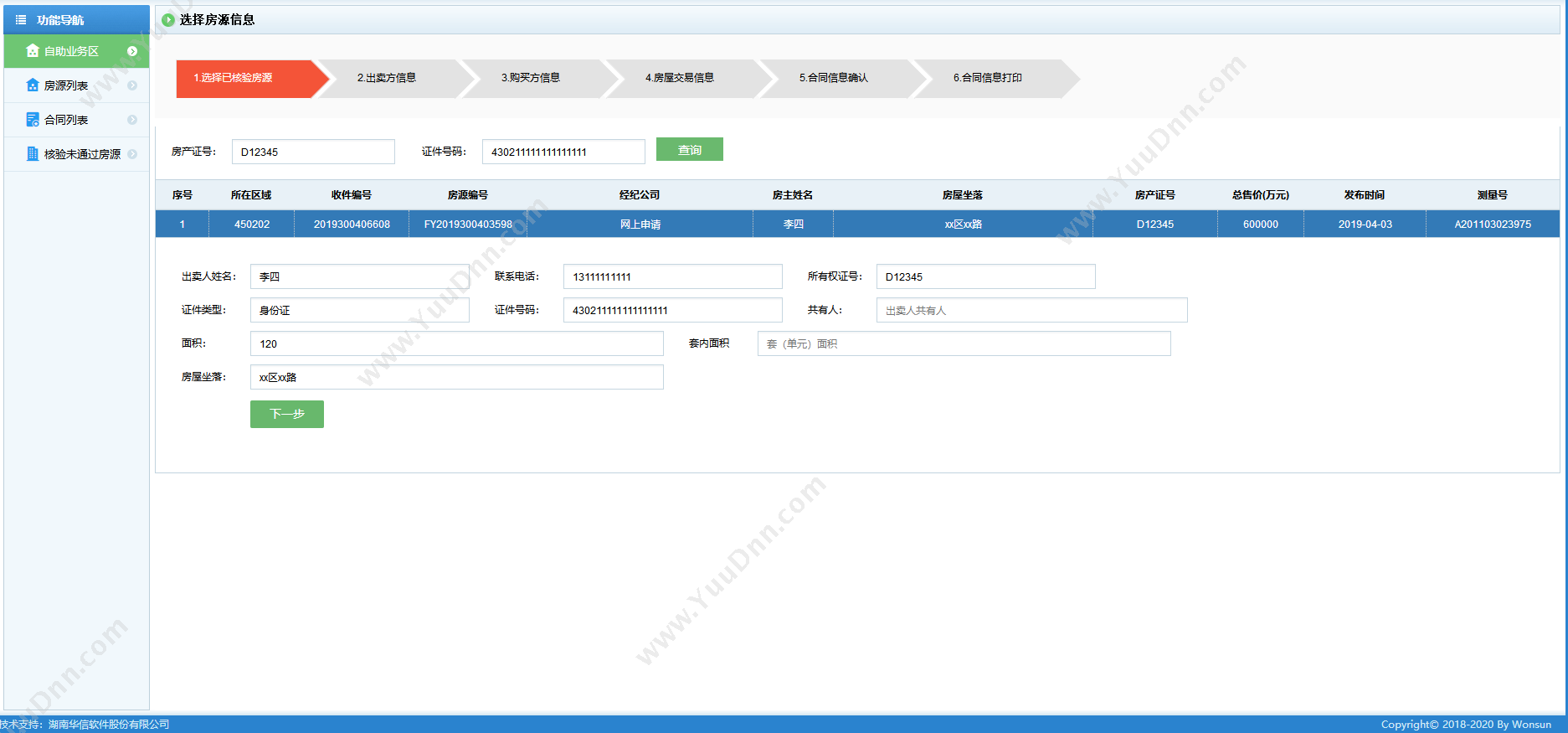Image resolution: width=1568 pixels, height=733 pixels.
Task: Click the 技术支持 footer text
Action: coord(85,725)
